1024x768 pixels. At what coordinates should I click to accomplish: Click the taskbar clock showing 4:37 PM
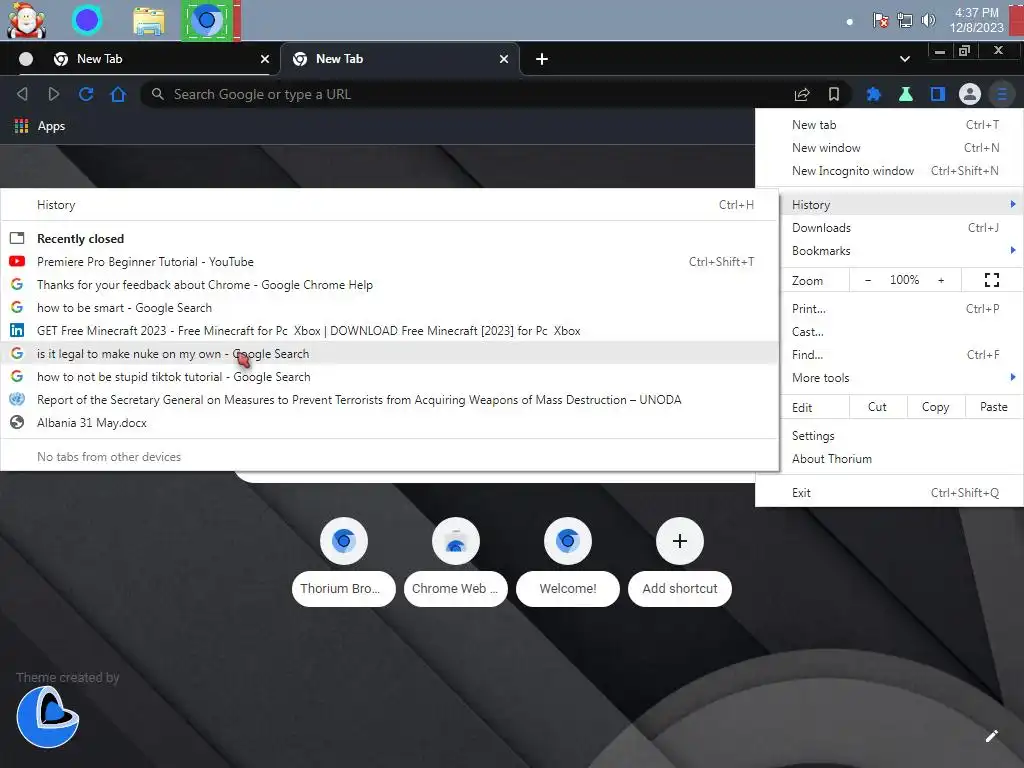[976, 20]
